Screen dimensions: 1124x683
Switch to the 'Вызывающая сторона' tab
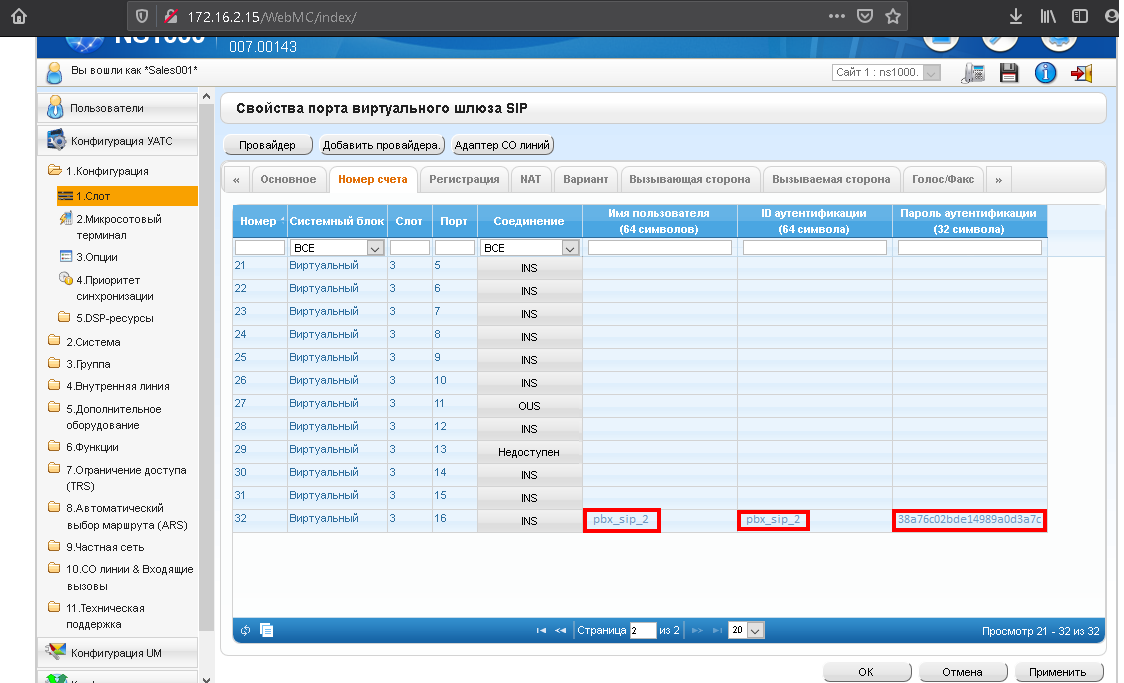click(x=689, y=179)
